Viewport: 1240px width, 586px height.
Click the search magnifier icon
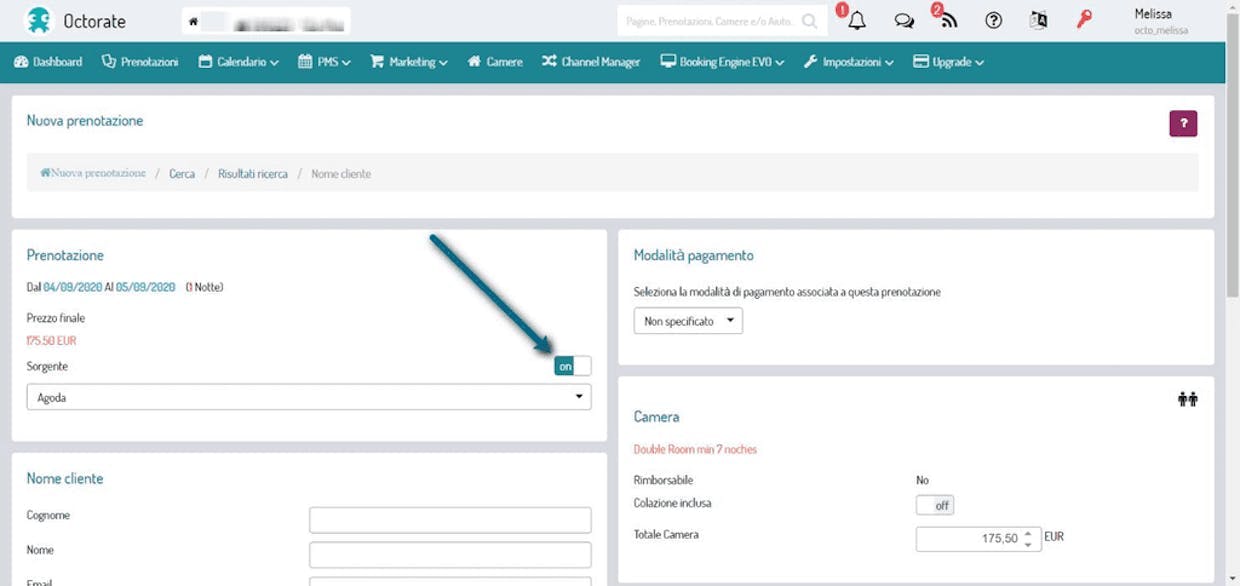810,21
